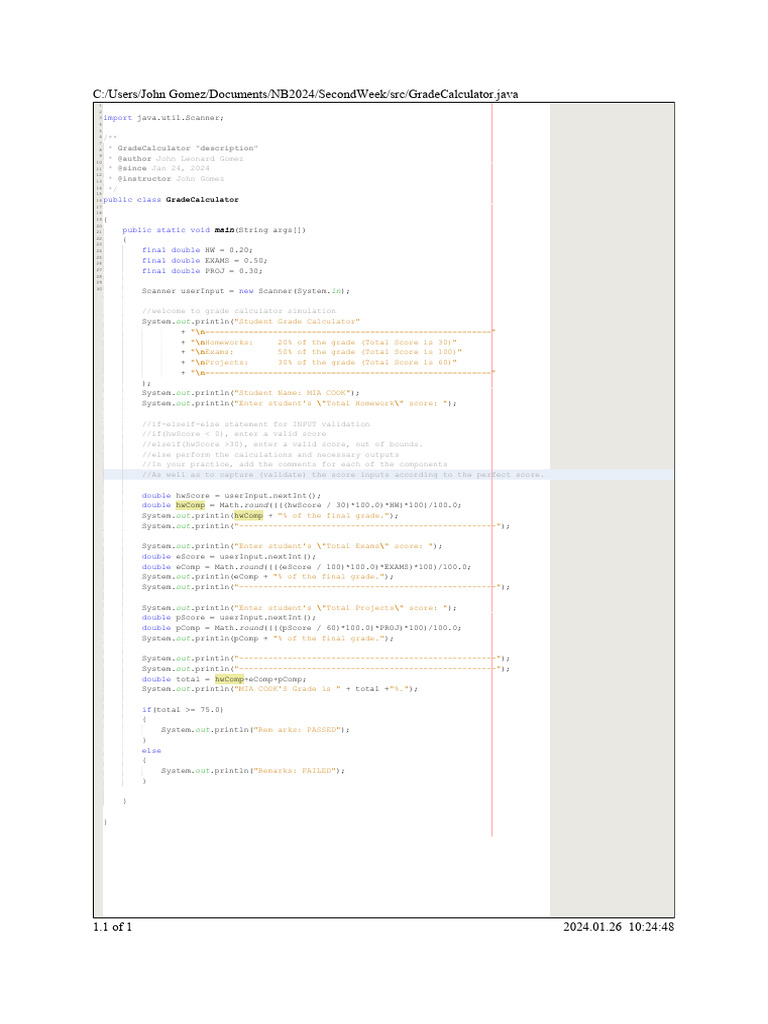Click the file path header GradeCalculator.java

point(305,94)
